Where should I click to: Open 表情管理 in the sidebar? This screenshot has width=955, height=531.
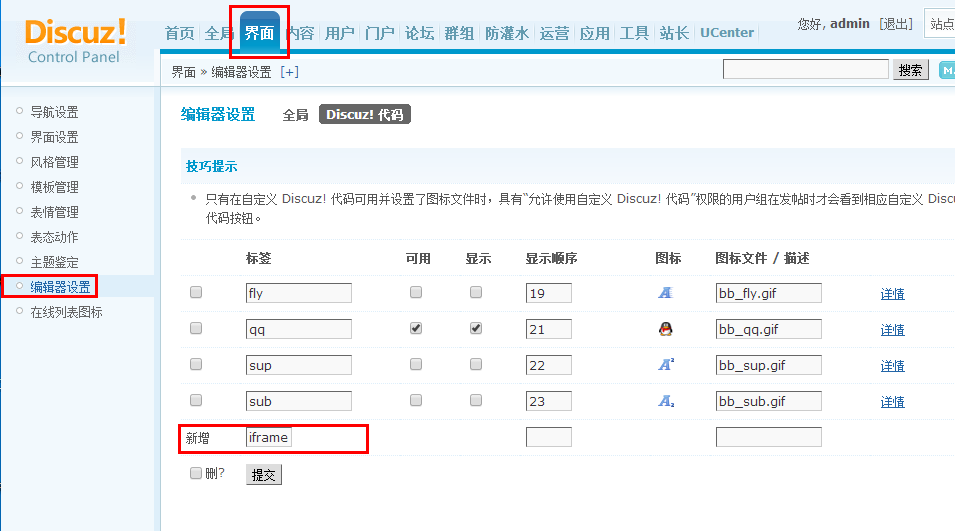coord(54,212)
